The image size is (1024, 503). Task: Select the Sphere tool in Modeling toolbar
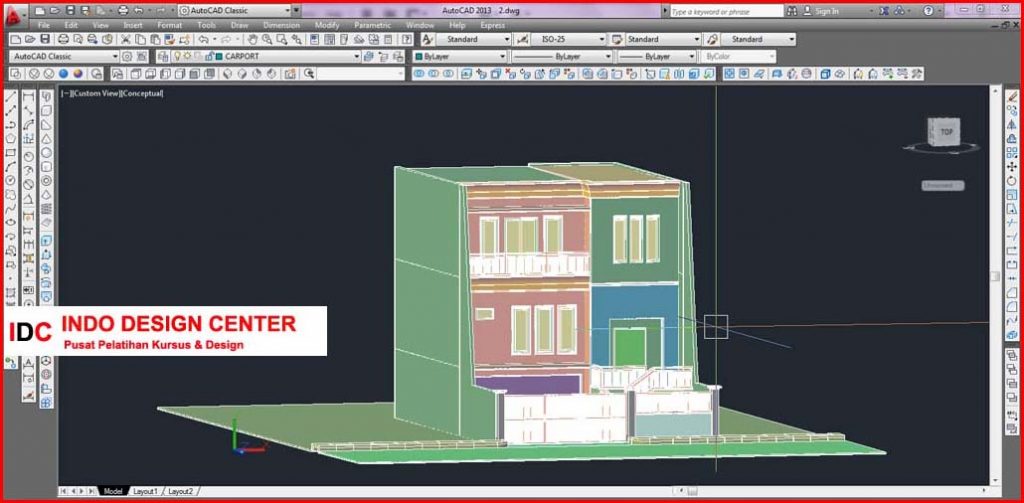(46, 152)
